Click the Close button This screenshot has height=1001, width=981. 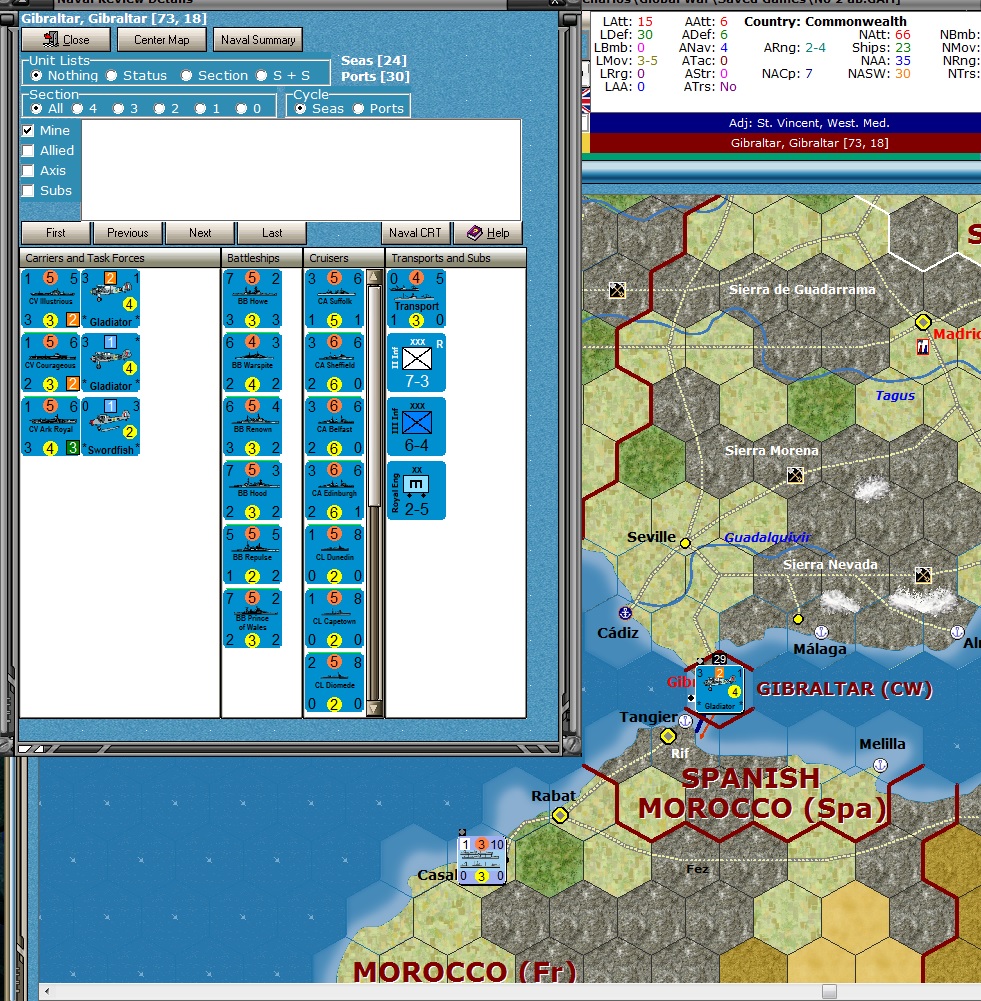click(66, 40)
